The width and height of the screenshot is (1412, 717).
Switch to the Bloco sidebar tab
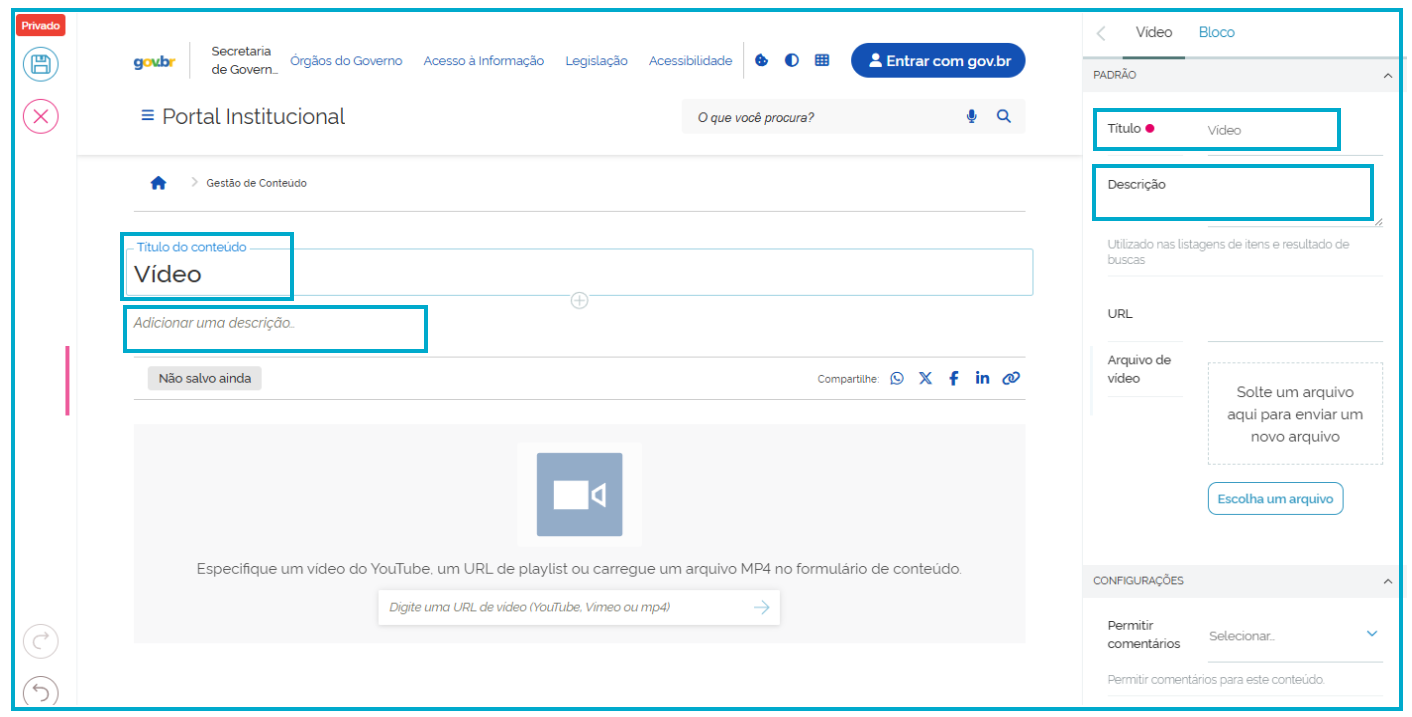[x=1217, y=32]
